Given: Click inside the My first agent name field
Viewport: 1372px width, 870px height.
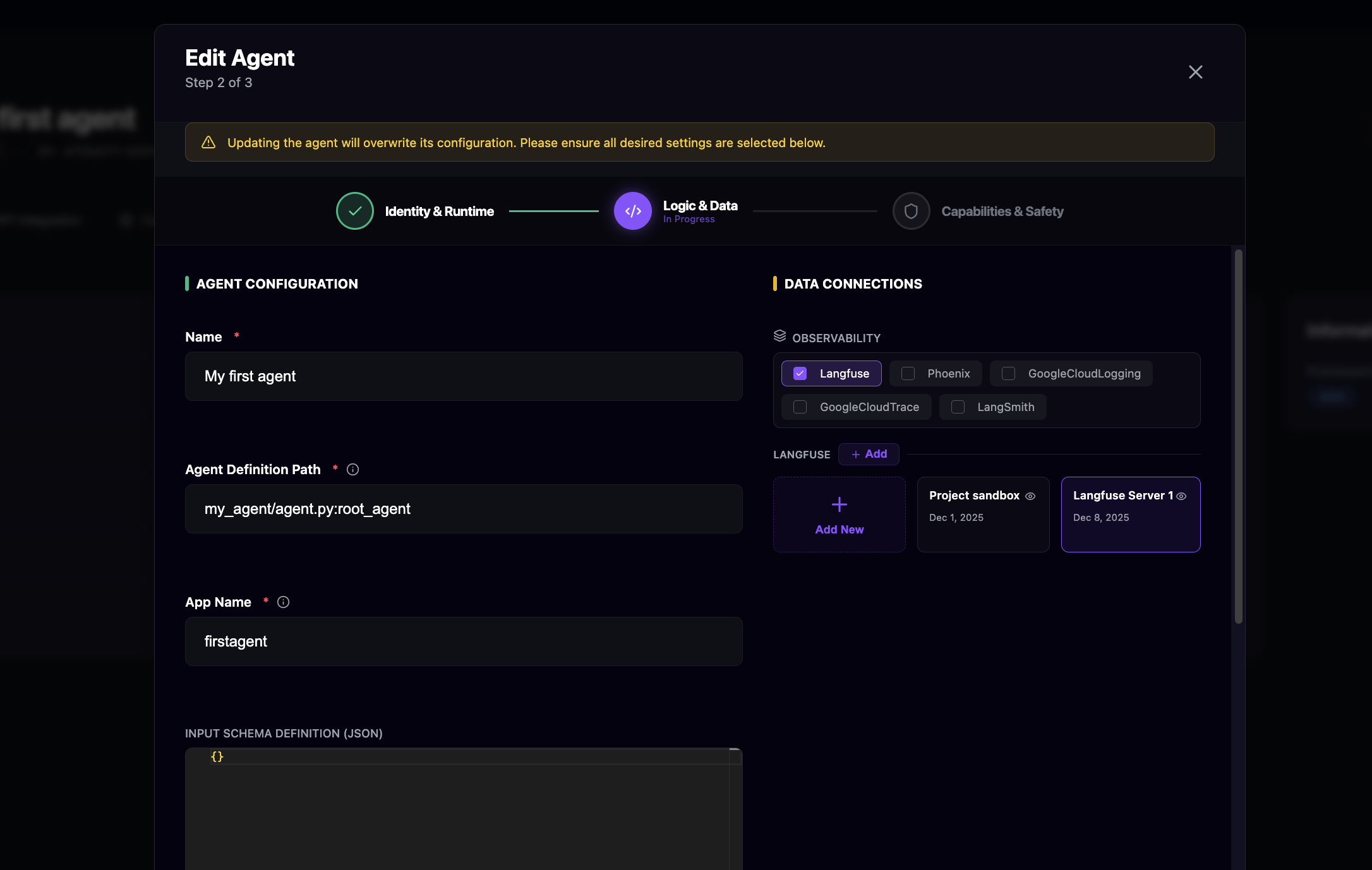Looking at the screenshot, I should point(463,376).
